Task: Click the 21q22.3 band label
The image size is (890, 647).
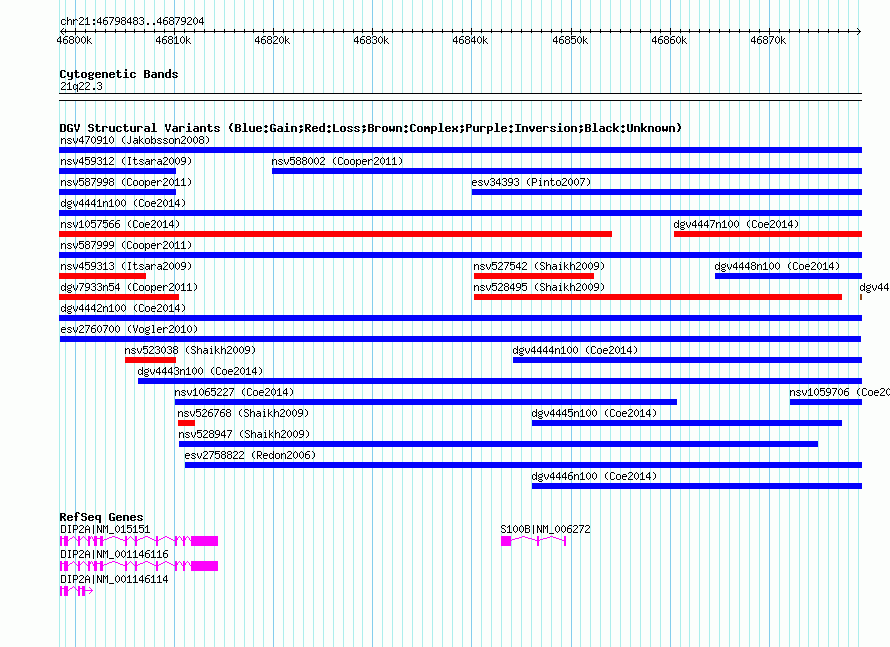Action: [x=81, y=86]
